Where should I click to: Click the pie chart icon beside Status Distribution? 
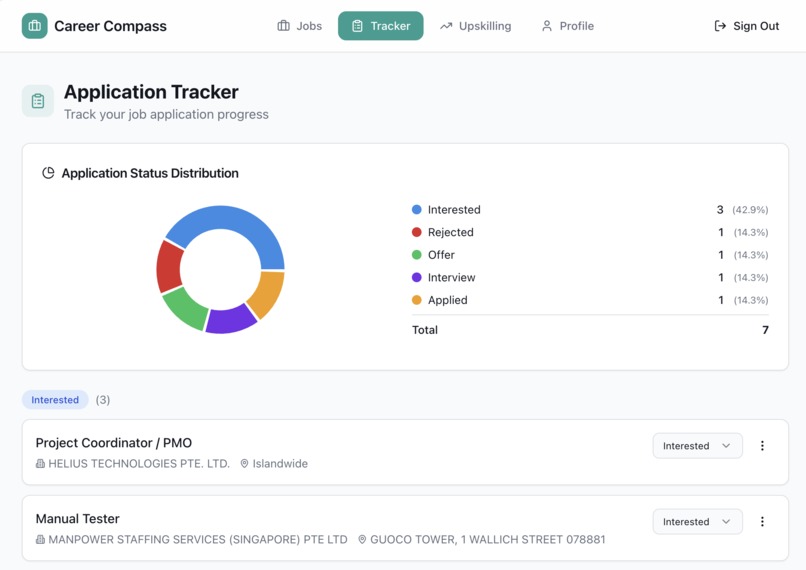point(48,173)
